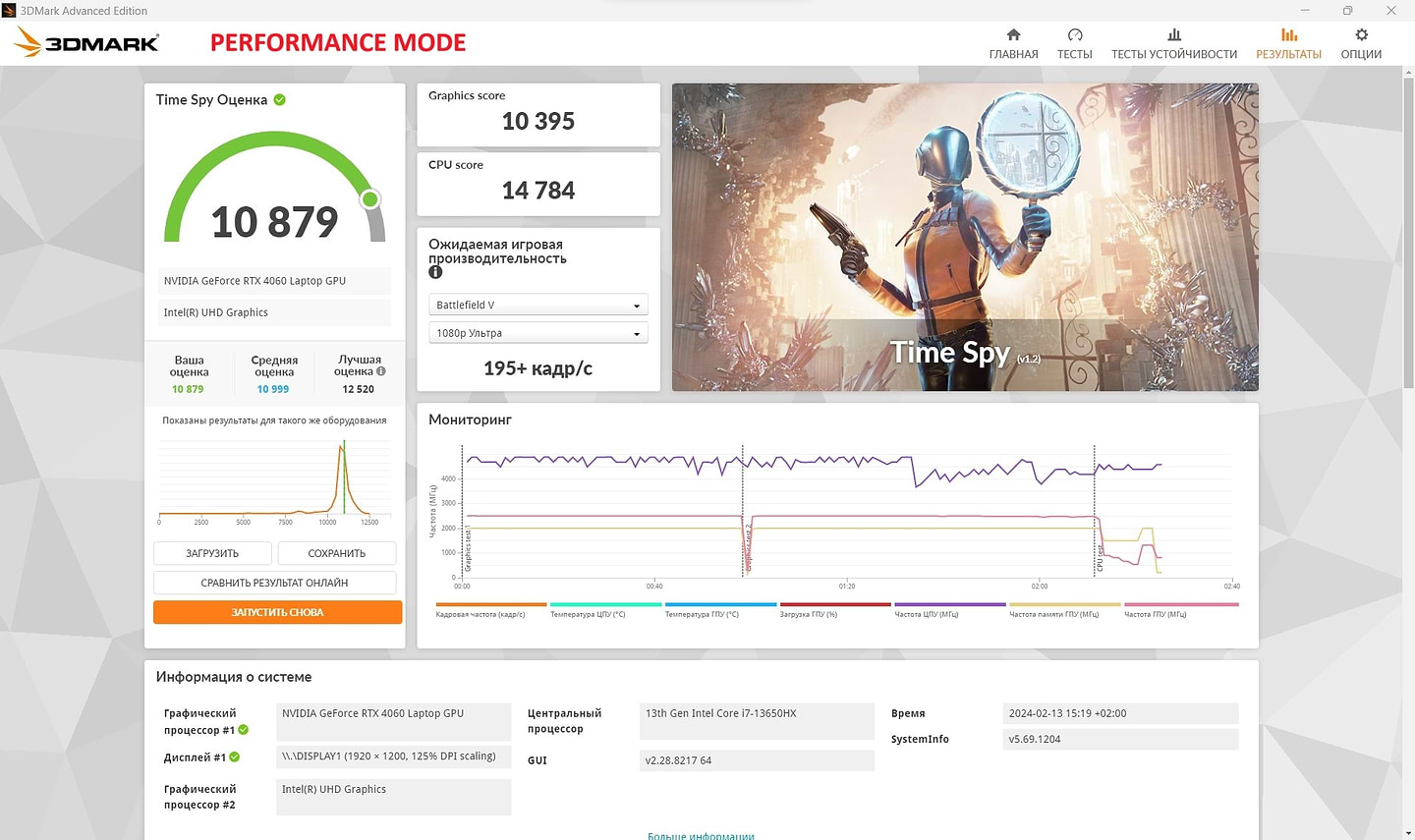Open the Опции gear icon

(x=1361, y=34)
